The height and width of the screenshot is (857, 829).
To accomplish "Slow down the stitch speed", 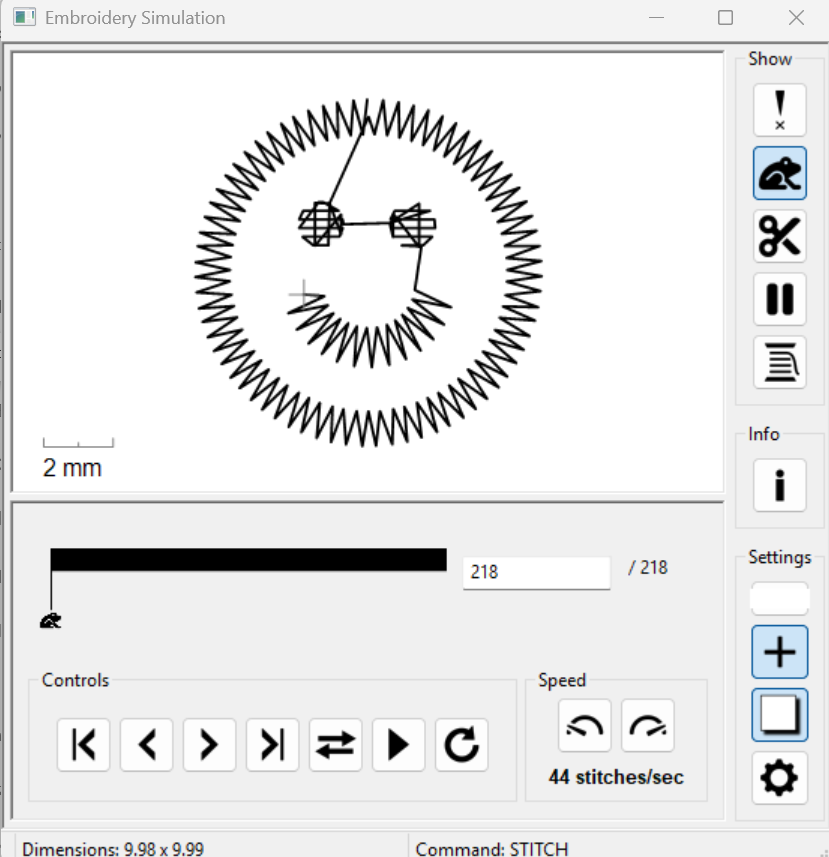I will 584,725.
